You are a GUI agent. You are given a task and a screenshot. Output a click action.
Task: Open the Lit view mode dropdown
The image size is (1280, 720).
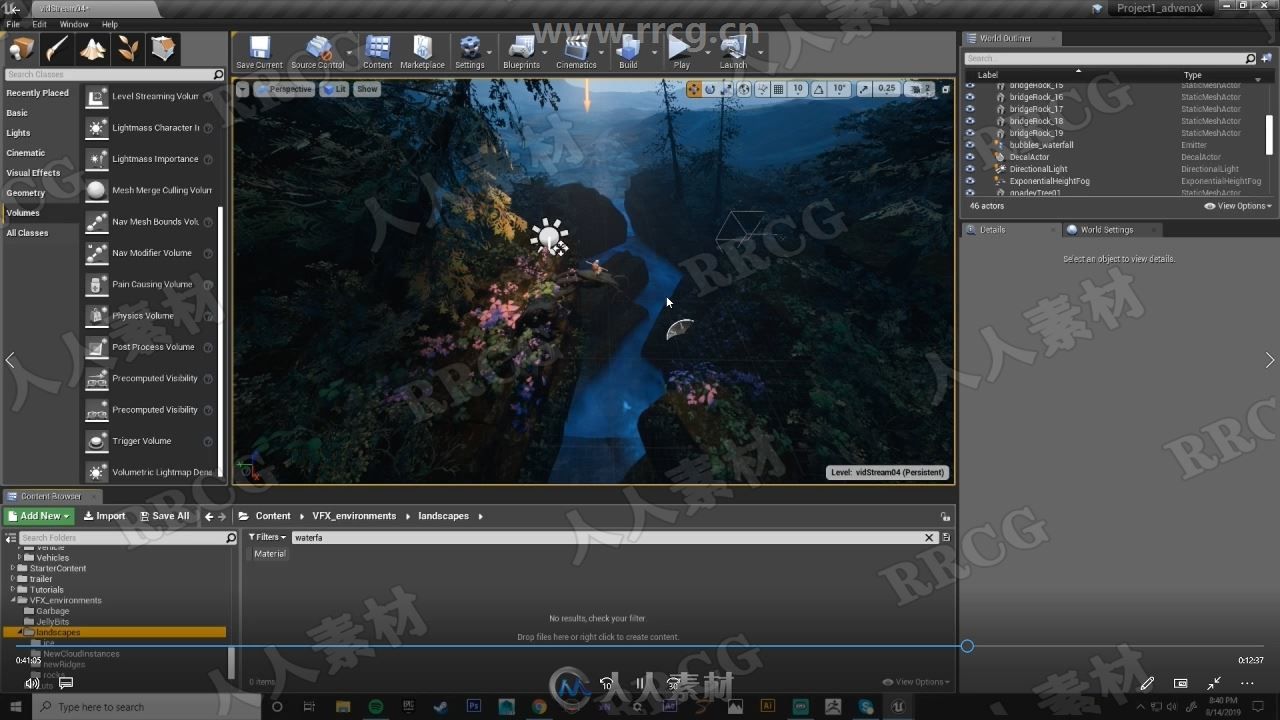click(x=334, y=89)
